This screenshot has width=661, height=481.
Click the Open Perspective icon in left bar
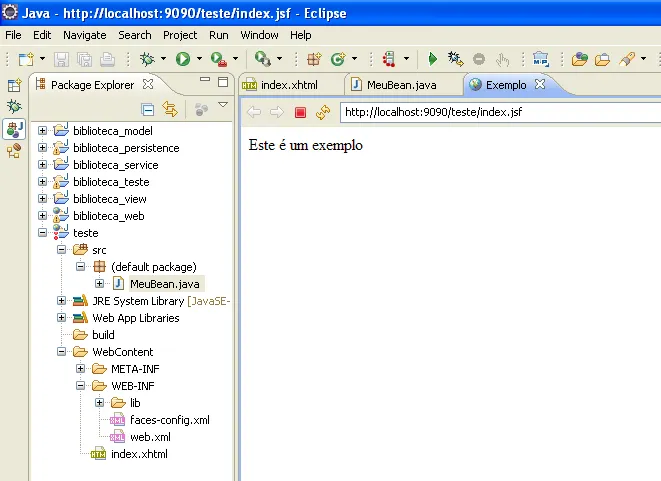click(14, 86)
